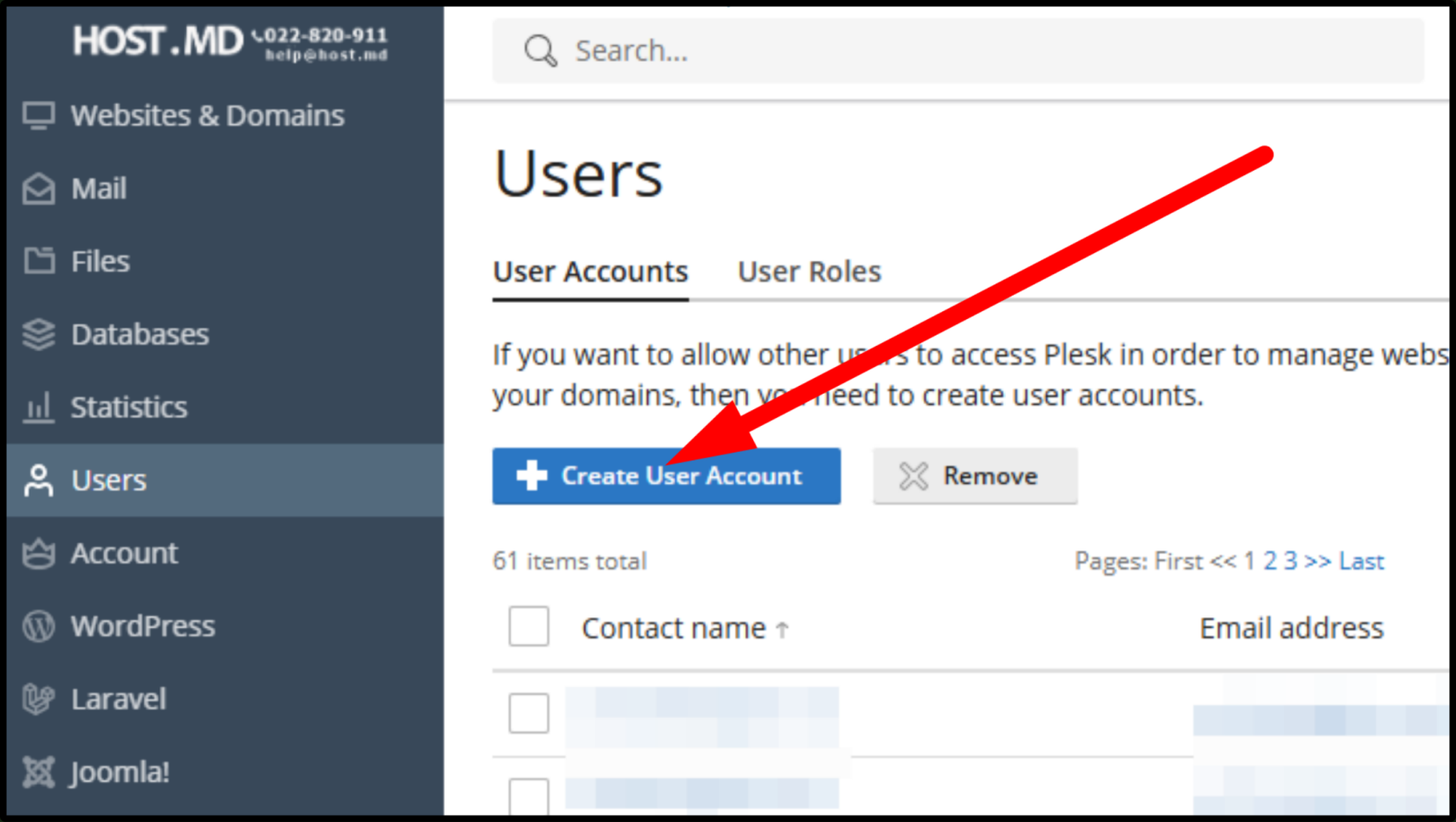Open the Databases sidebar item
Screen dimensions: 1456x822
click(225, 334)
